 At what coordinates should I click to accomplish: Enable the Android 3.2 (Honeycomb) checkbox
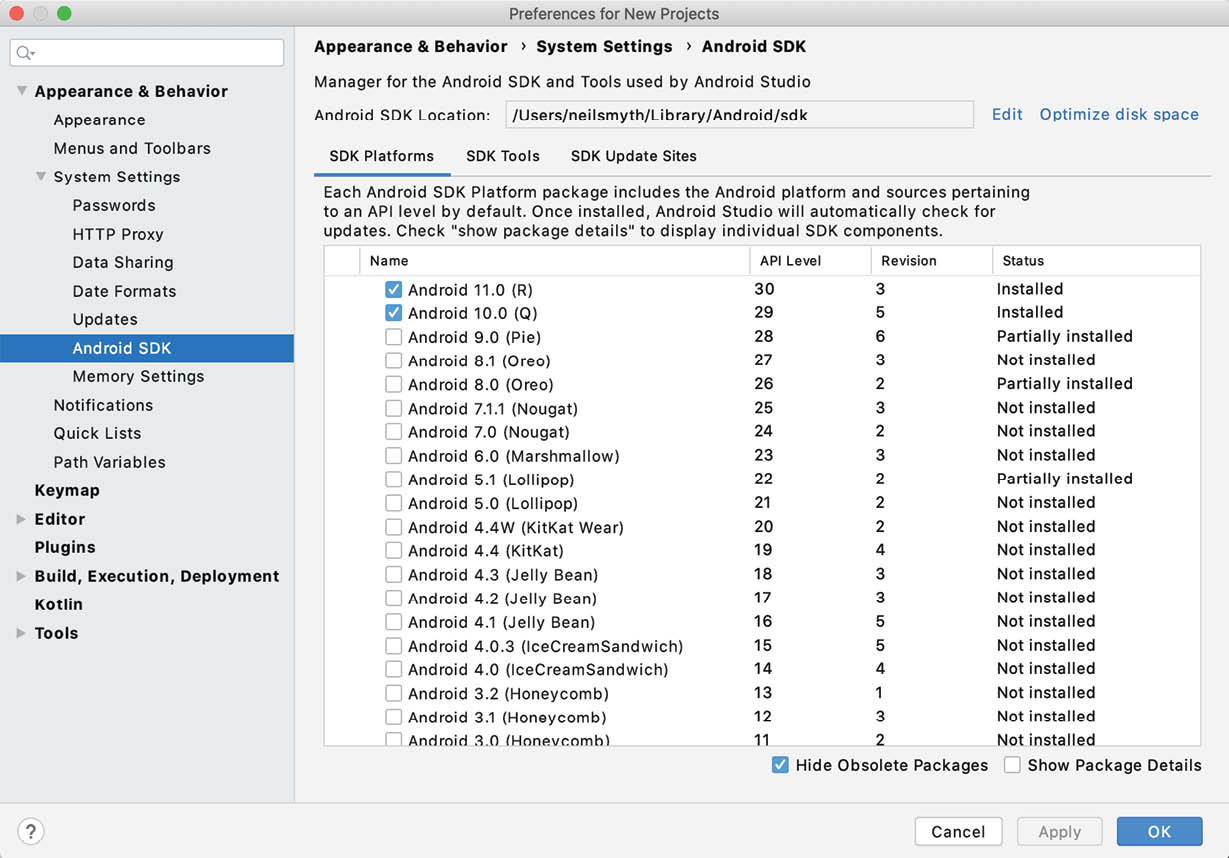(394, 693)
